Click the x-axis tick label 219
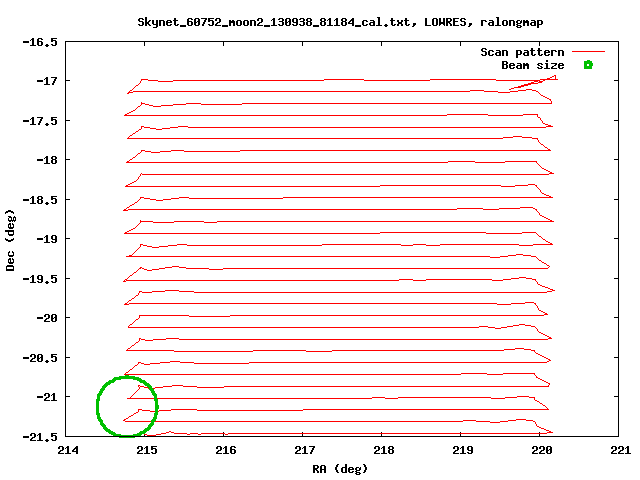 click(x=463, y=450)
